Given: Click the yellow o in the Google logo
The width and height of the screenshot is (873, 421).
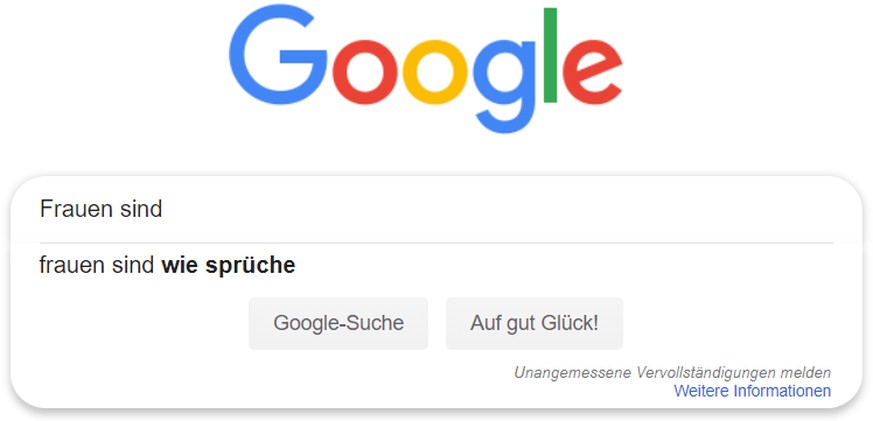Looking at the screenshot, I should pos(434,72).
